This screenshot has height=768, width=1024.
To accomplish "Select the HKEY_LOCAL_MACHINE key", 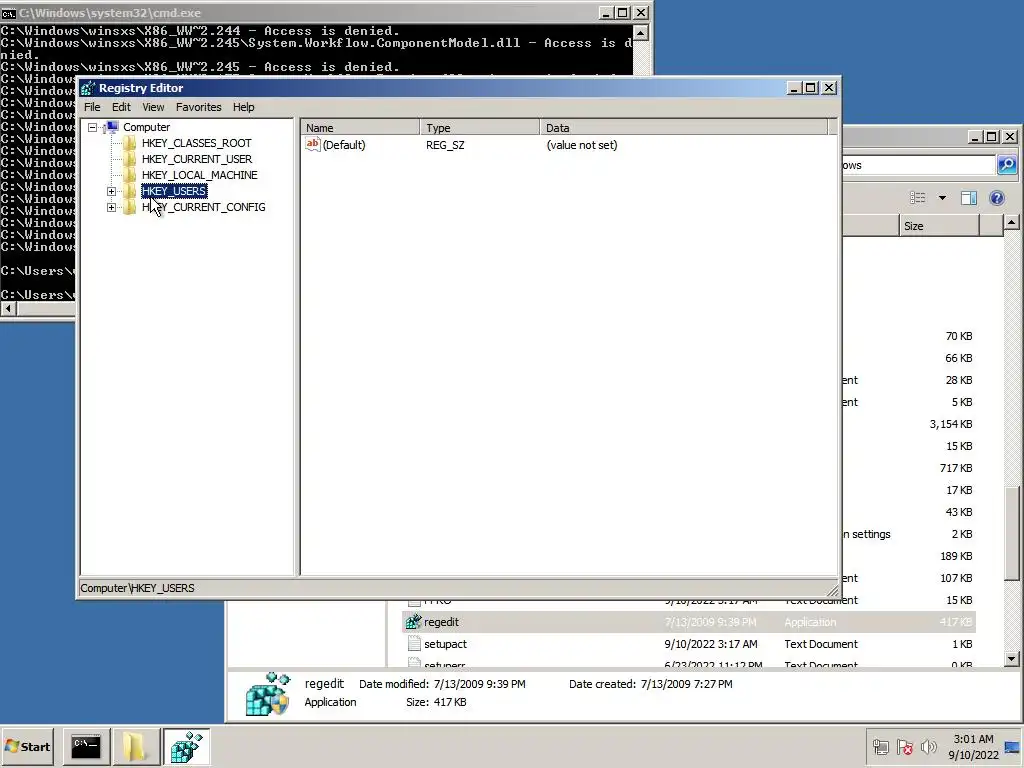I will point(199,175).
